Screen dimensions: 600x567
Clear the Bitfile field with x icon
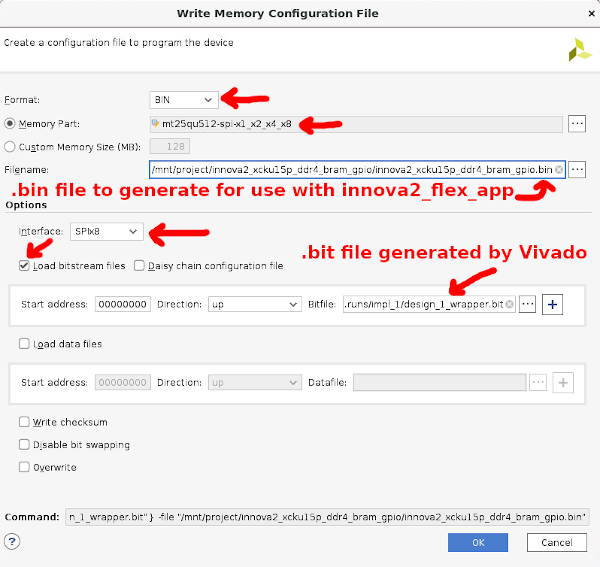pyautogui.click(x=509, y=304)
